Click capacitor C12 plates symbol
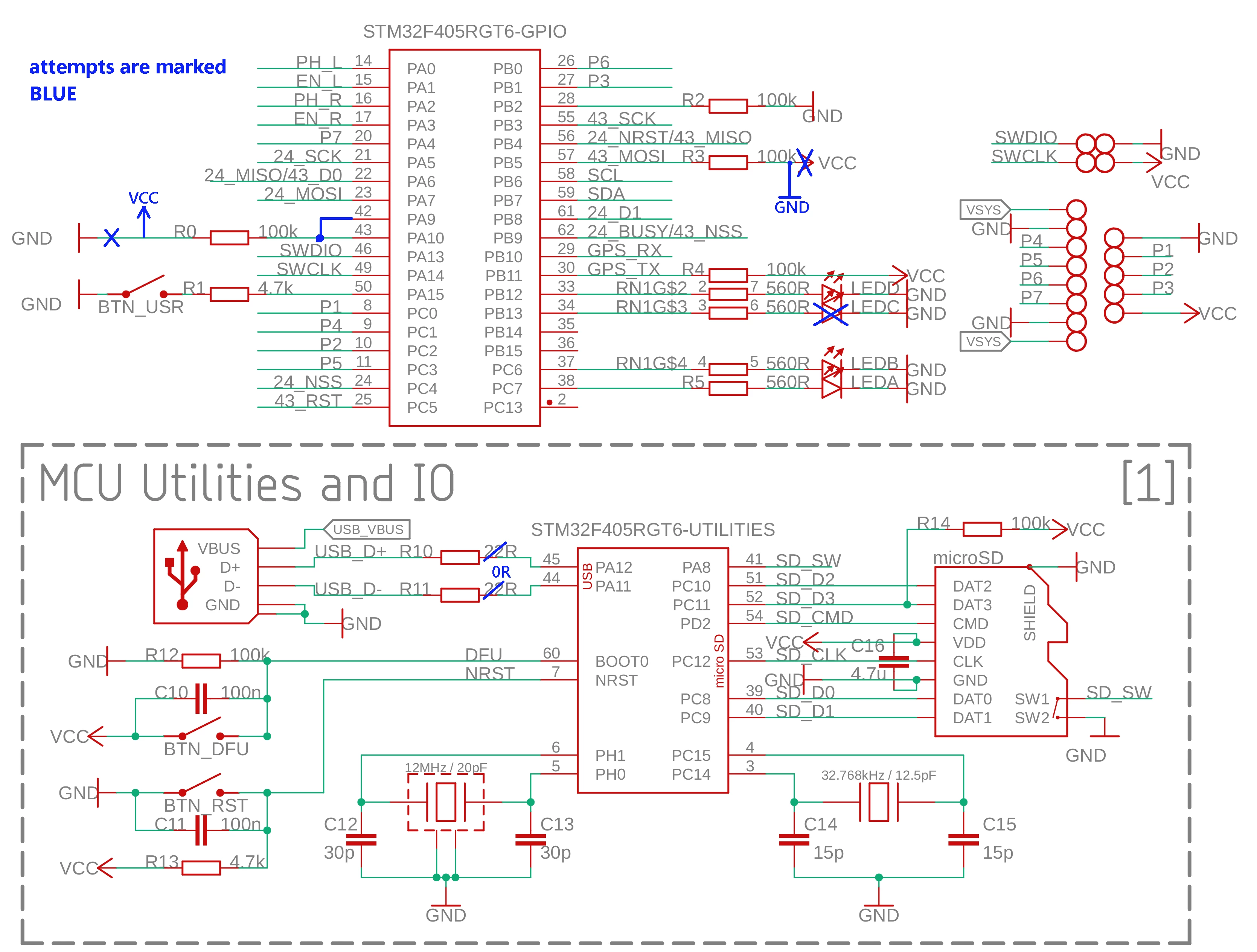1257x952 pixels. [x=361, y=839]
